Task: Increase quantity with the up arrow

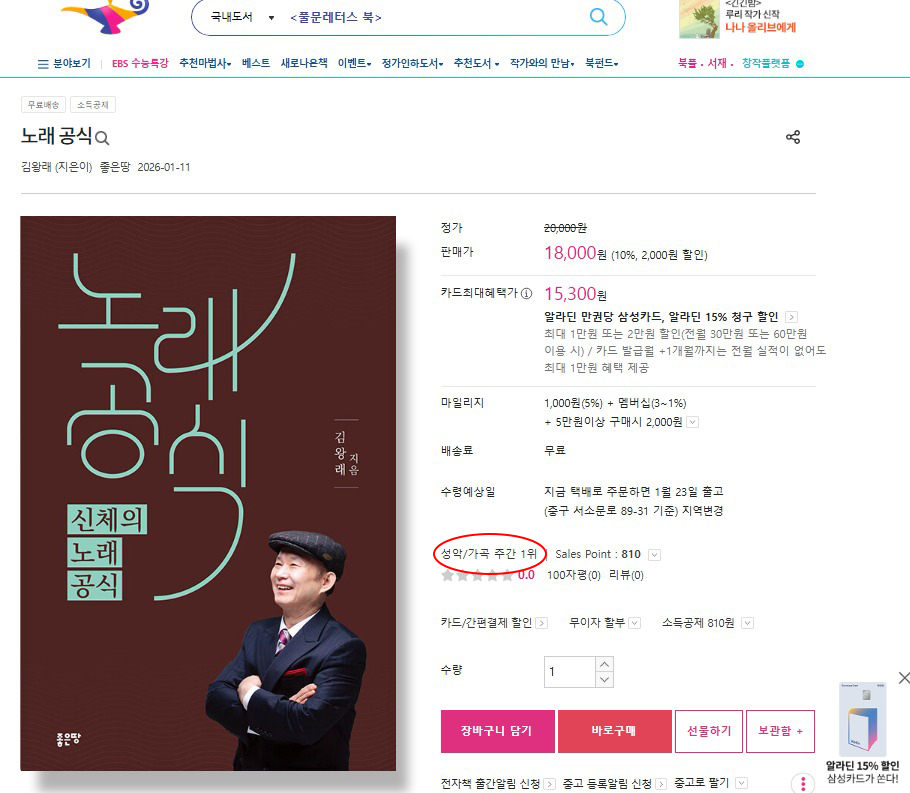Action: (604, 664)
